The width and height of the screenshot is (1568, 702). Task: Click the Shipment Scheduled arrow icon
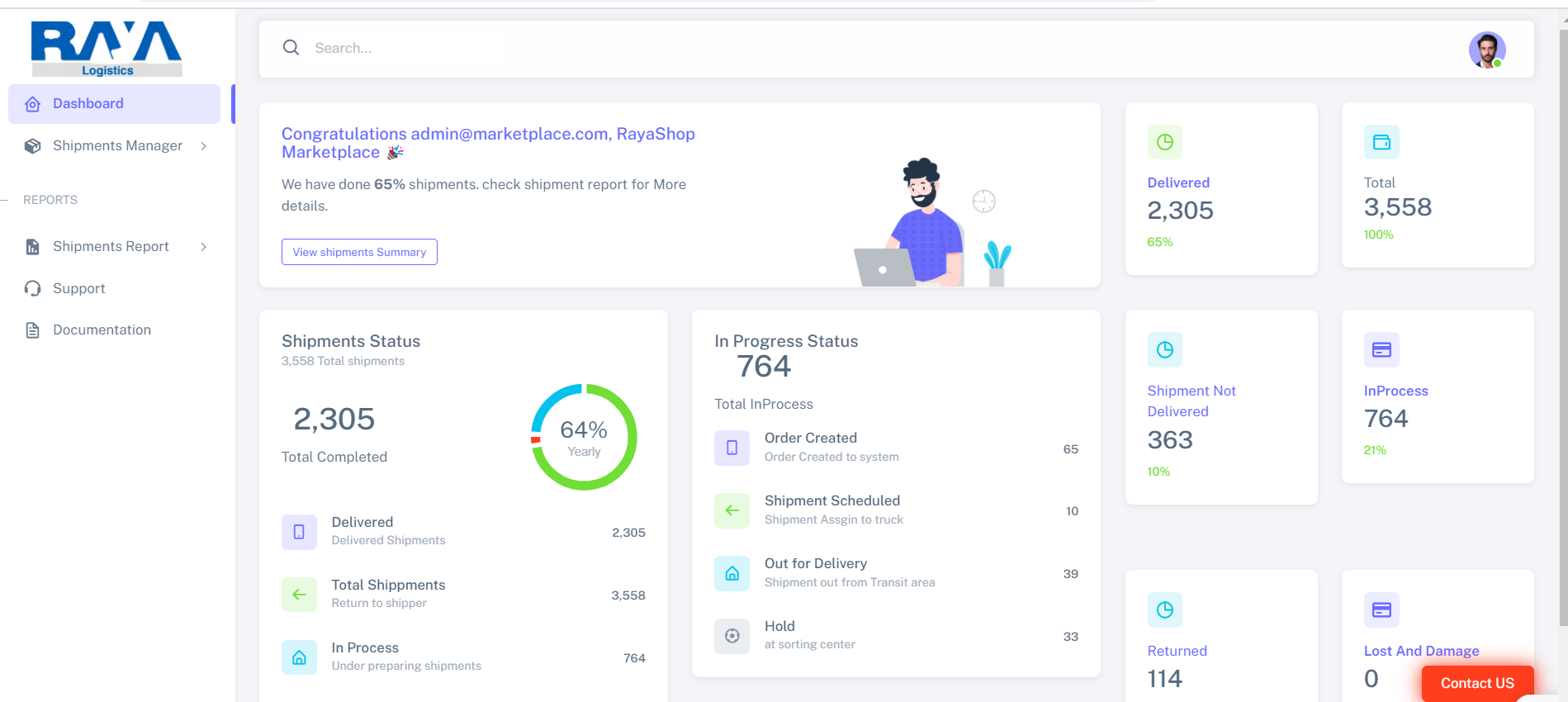(x=732, y=510)
